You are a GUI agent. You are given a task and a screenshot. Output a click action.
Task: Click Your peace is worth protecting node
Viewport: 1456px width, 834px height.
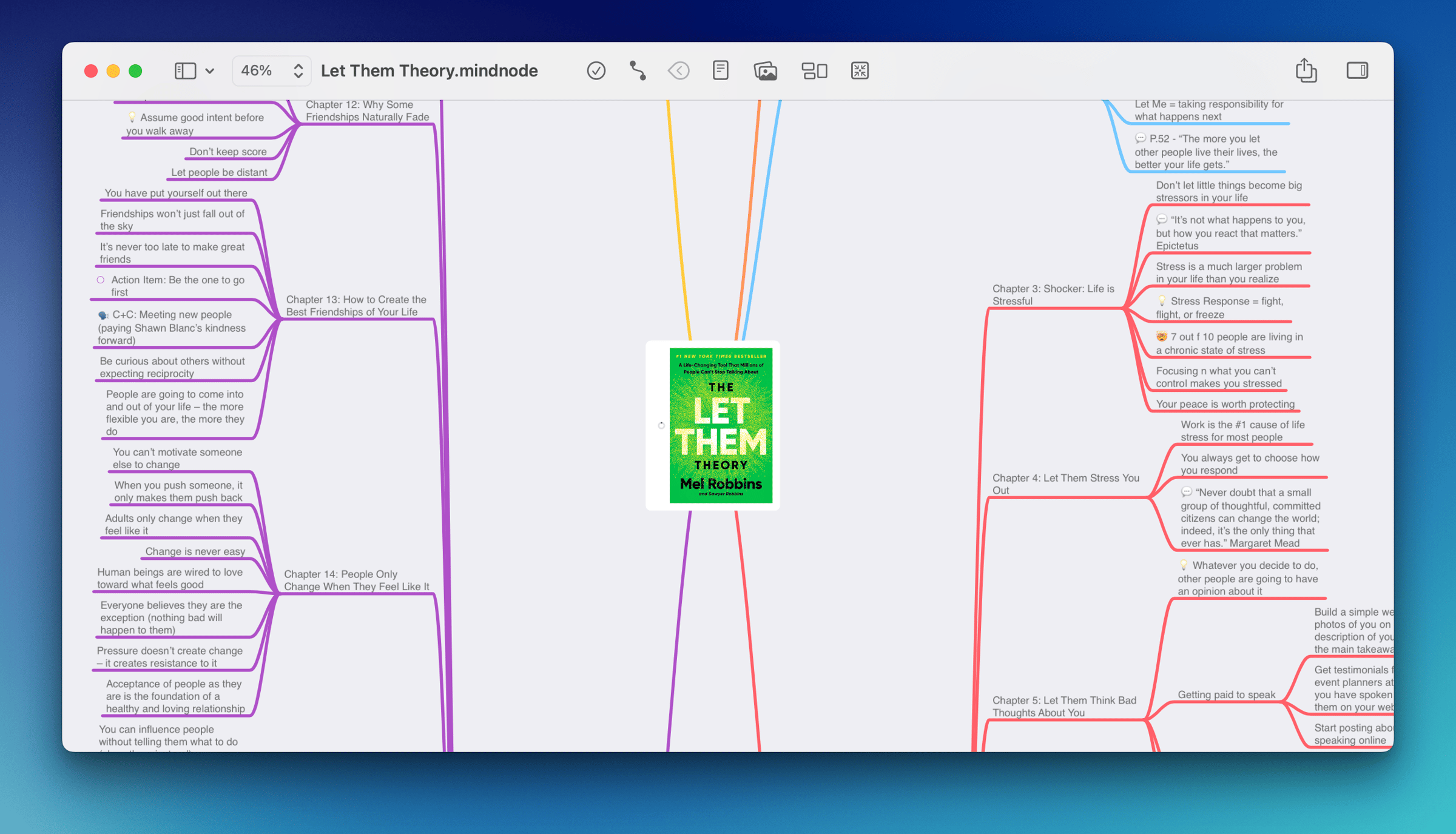coord(1225,404)
